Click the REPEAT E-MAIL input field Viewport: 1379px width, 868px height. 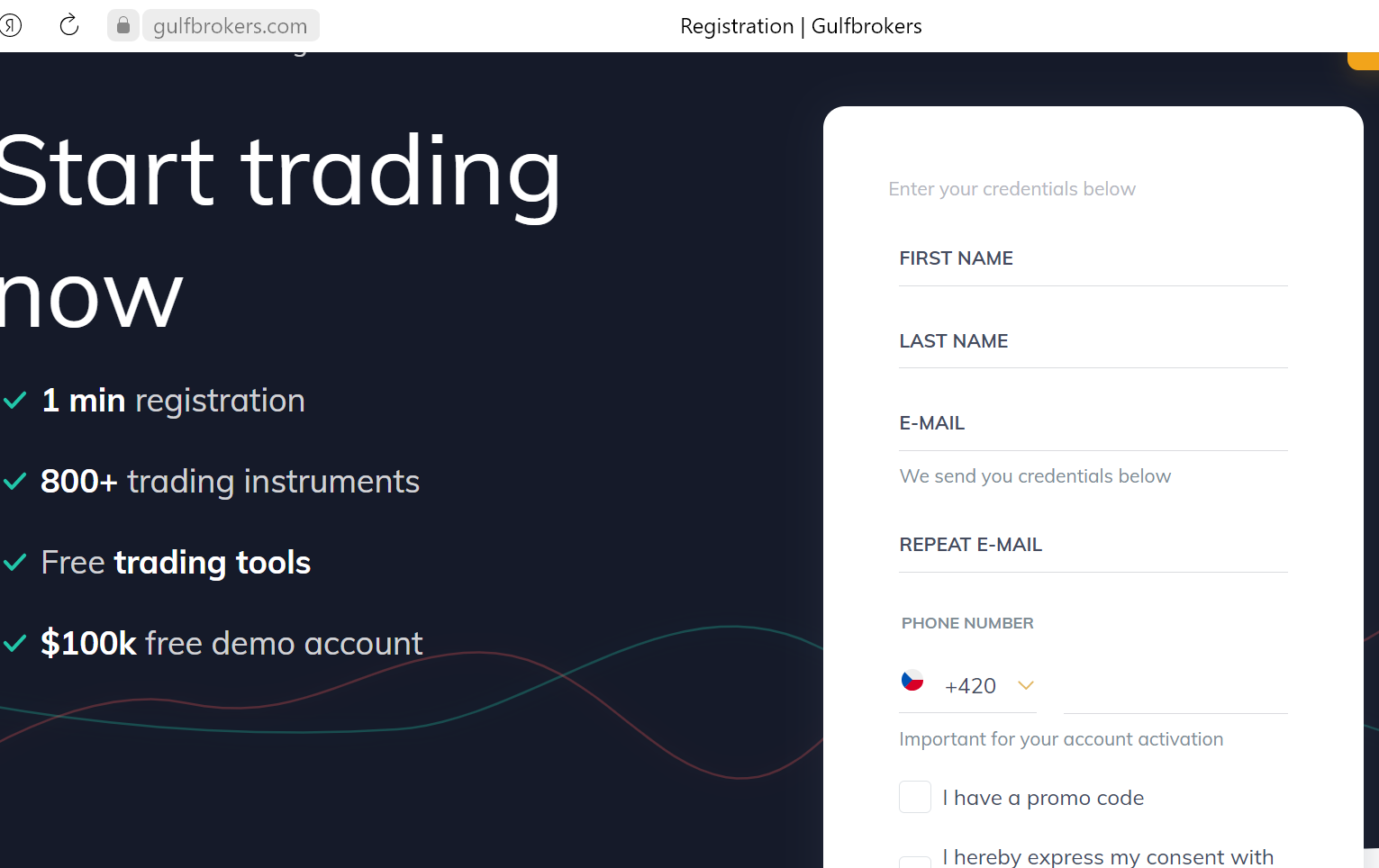1093,546
